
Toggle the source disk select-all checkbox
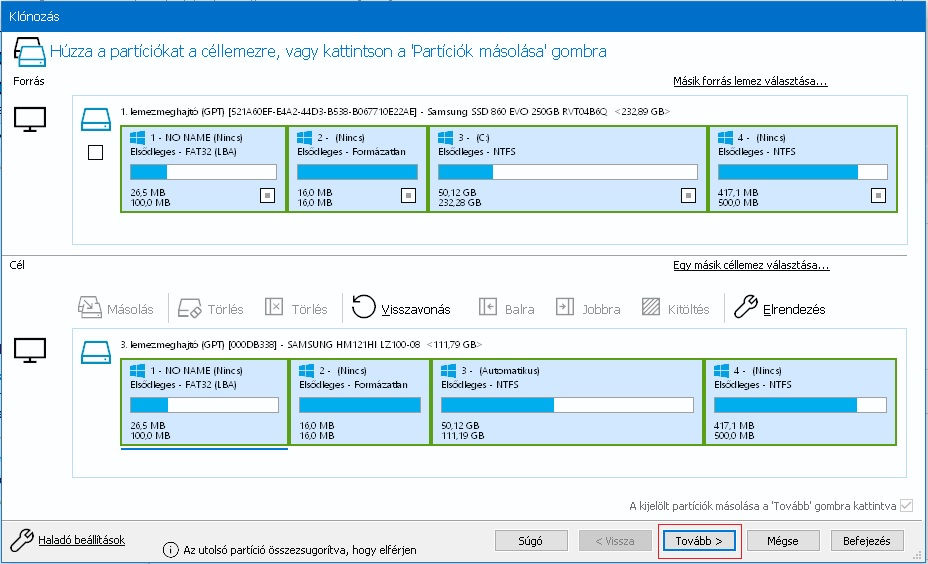point(95,153)
